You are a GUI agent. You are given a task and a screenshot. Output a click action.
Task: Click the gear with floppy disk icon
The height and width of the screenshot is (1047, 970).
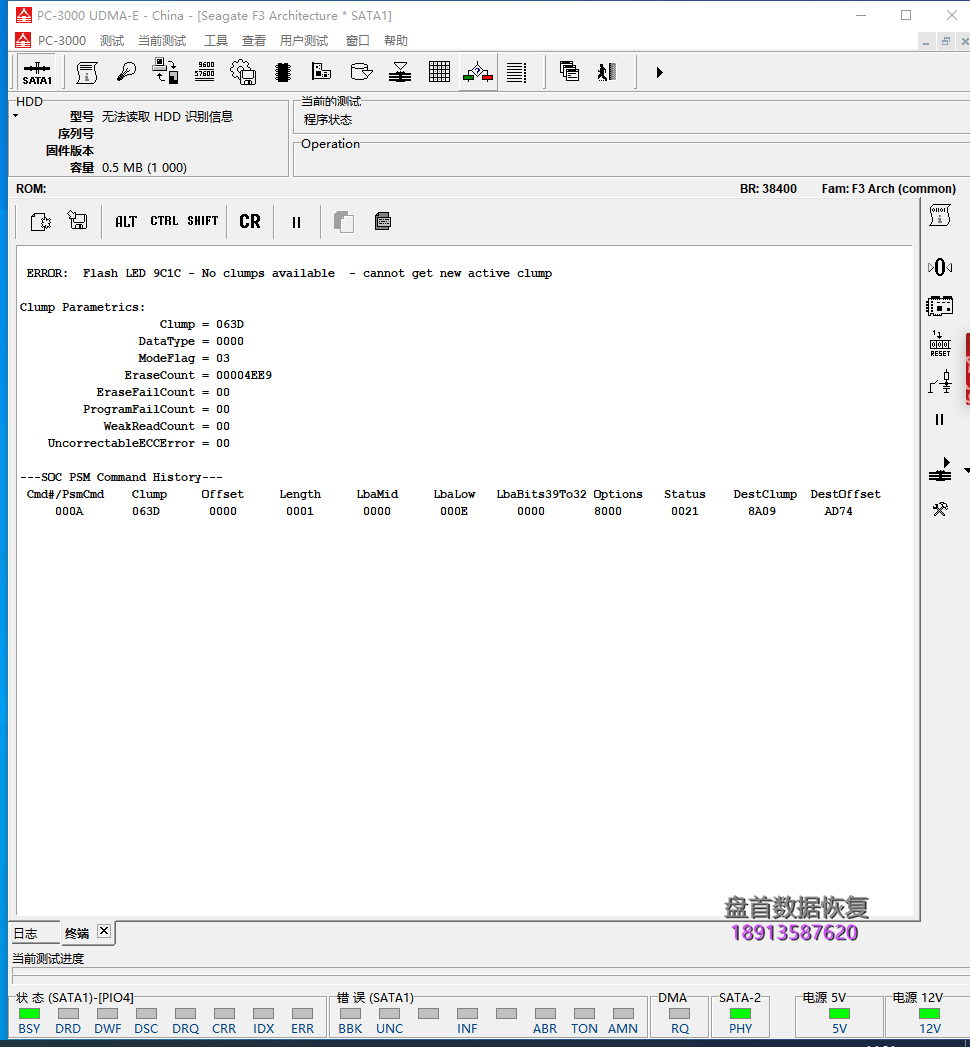[243, 72]
